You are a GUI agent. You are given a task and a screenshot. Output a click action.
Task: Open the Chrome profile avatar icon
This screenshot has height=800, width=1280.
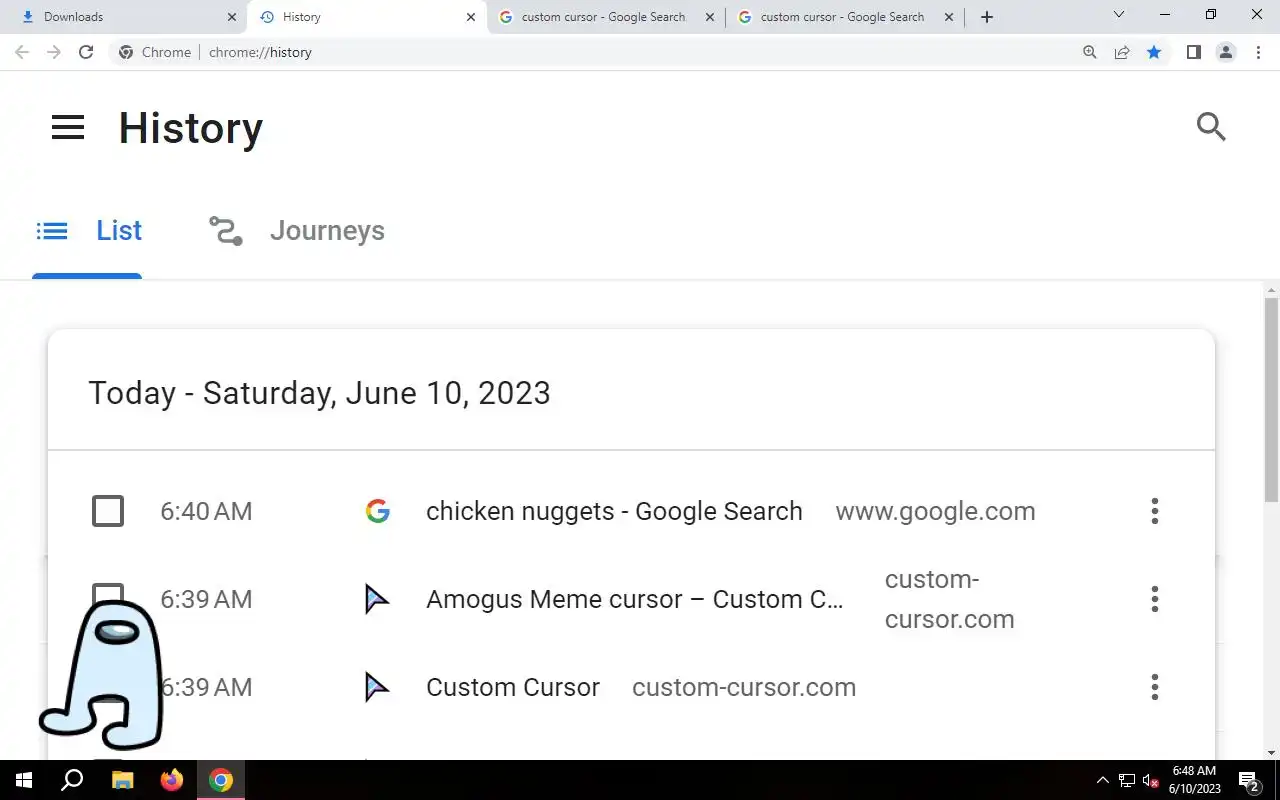click(1225, 52)
